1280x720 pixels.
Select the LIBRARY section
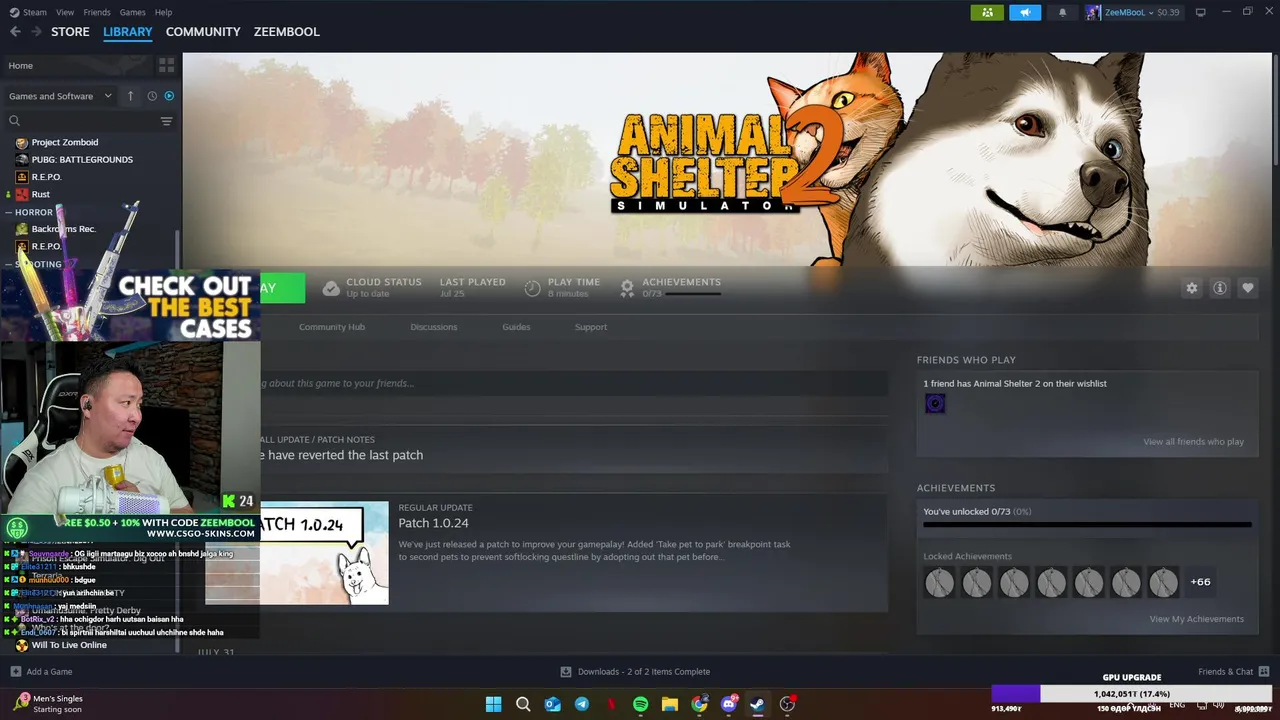pyautogui.click(x=128, y=32)
